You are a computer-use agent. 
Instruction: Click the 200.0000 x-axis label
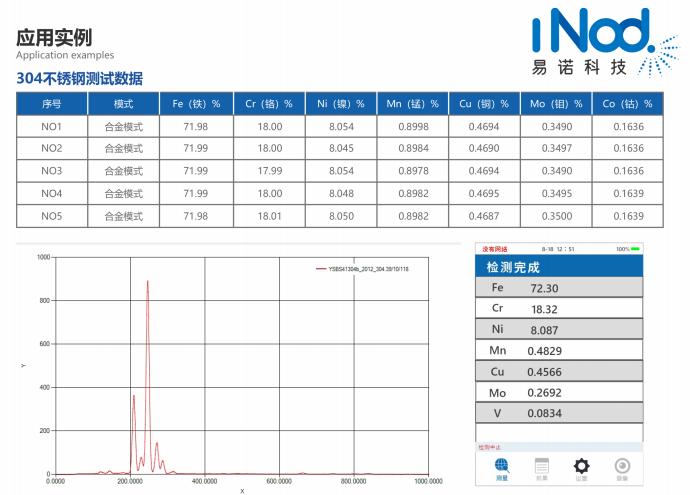pyautogui.click(x=130, y=481)
